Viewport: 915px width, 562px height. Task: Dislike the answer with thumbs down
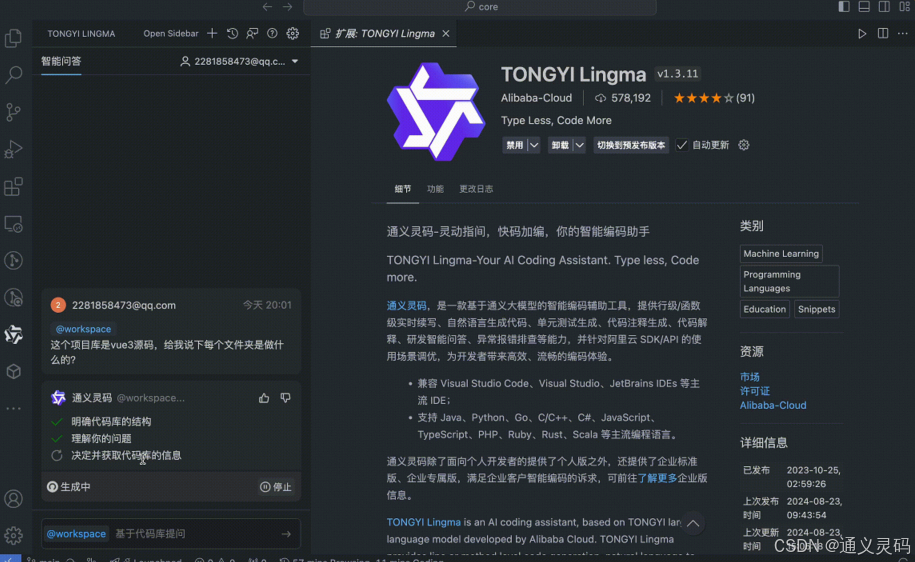pos(285,397)
